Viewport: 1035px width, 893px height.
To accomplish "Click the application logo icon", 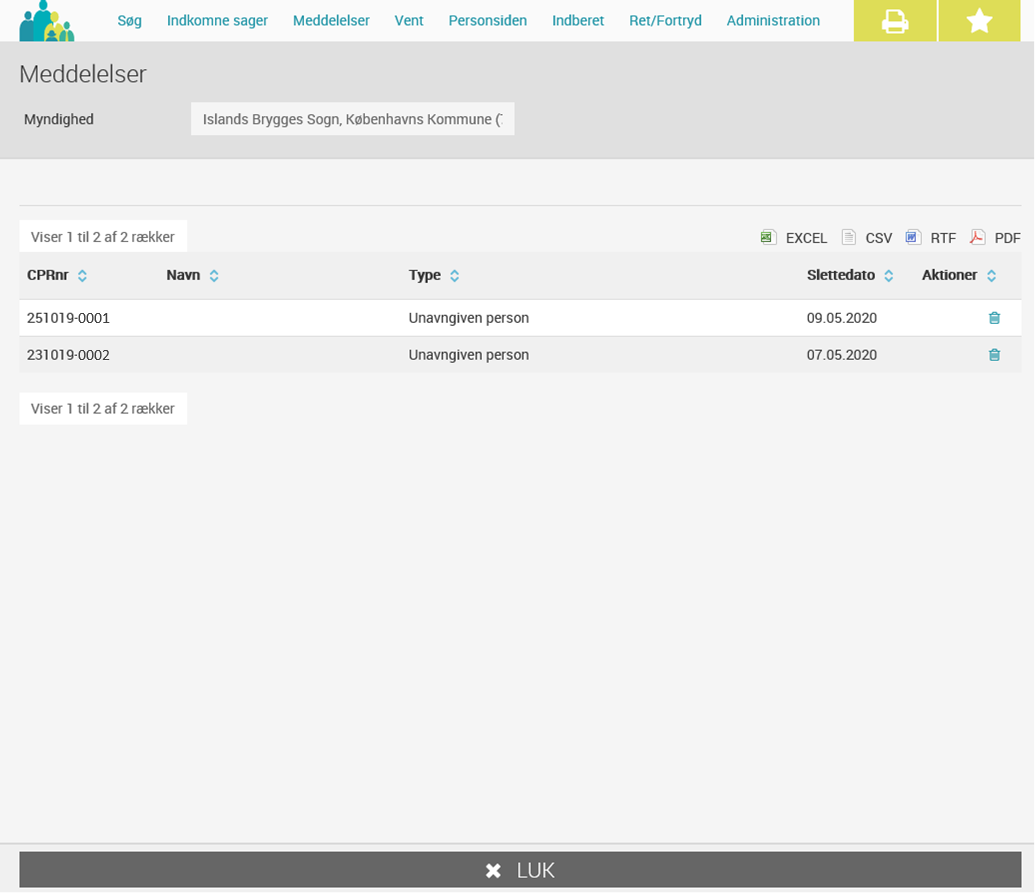I will click(x=47, y=21).
